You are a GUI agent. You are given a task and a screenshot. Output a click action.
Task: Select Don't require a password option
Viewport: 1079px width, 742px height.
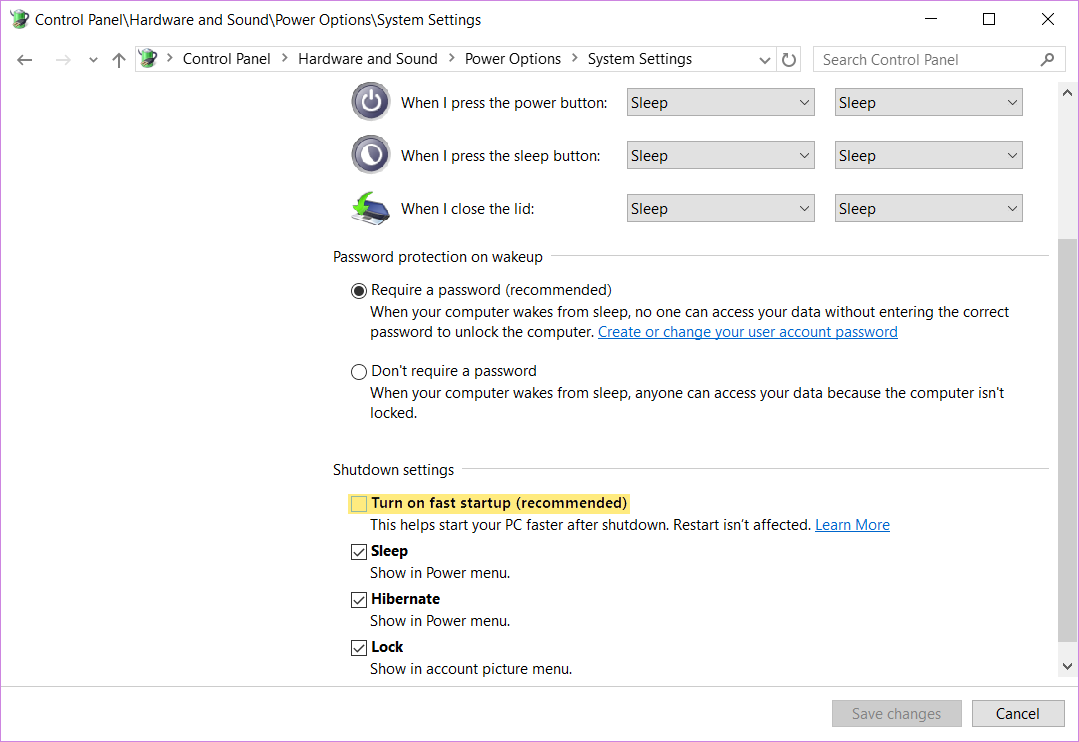point(359,371)
